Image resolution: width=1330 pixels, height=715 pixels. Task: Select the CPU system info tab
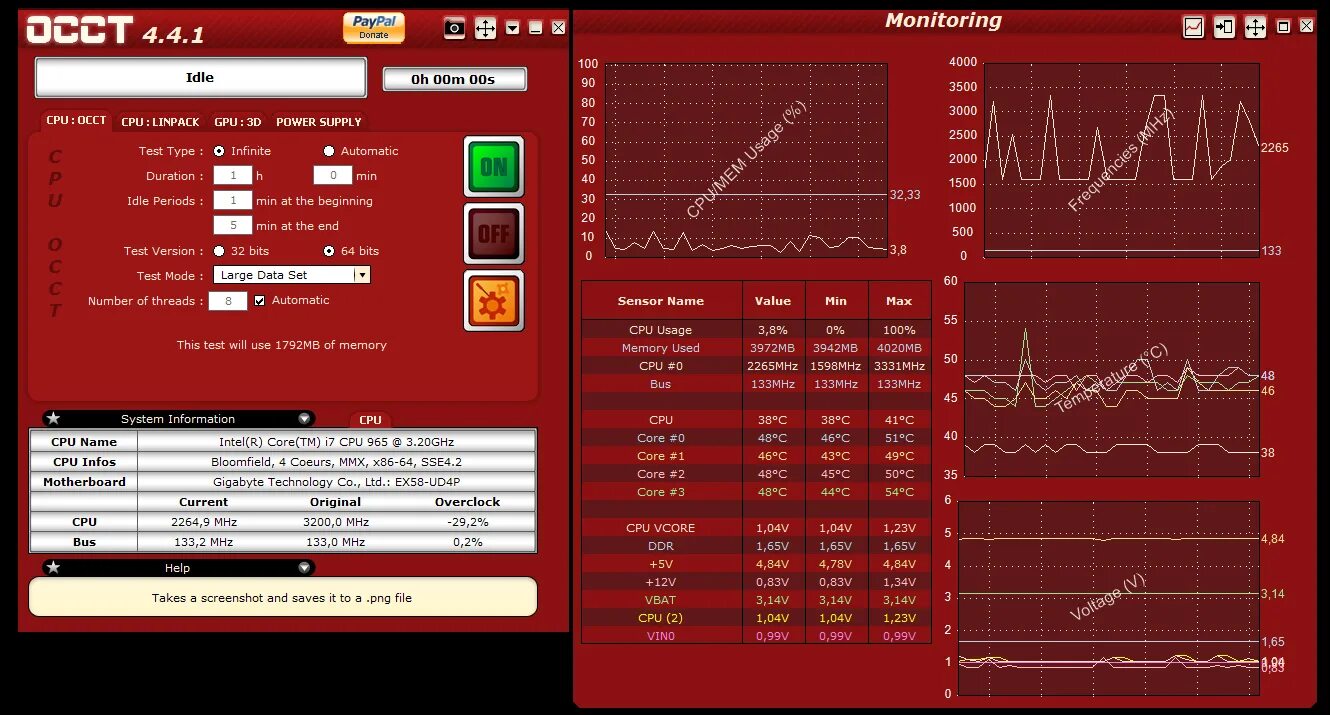(370, 420)
